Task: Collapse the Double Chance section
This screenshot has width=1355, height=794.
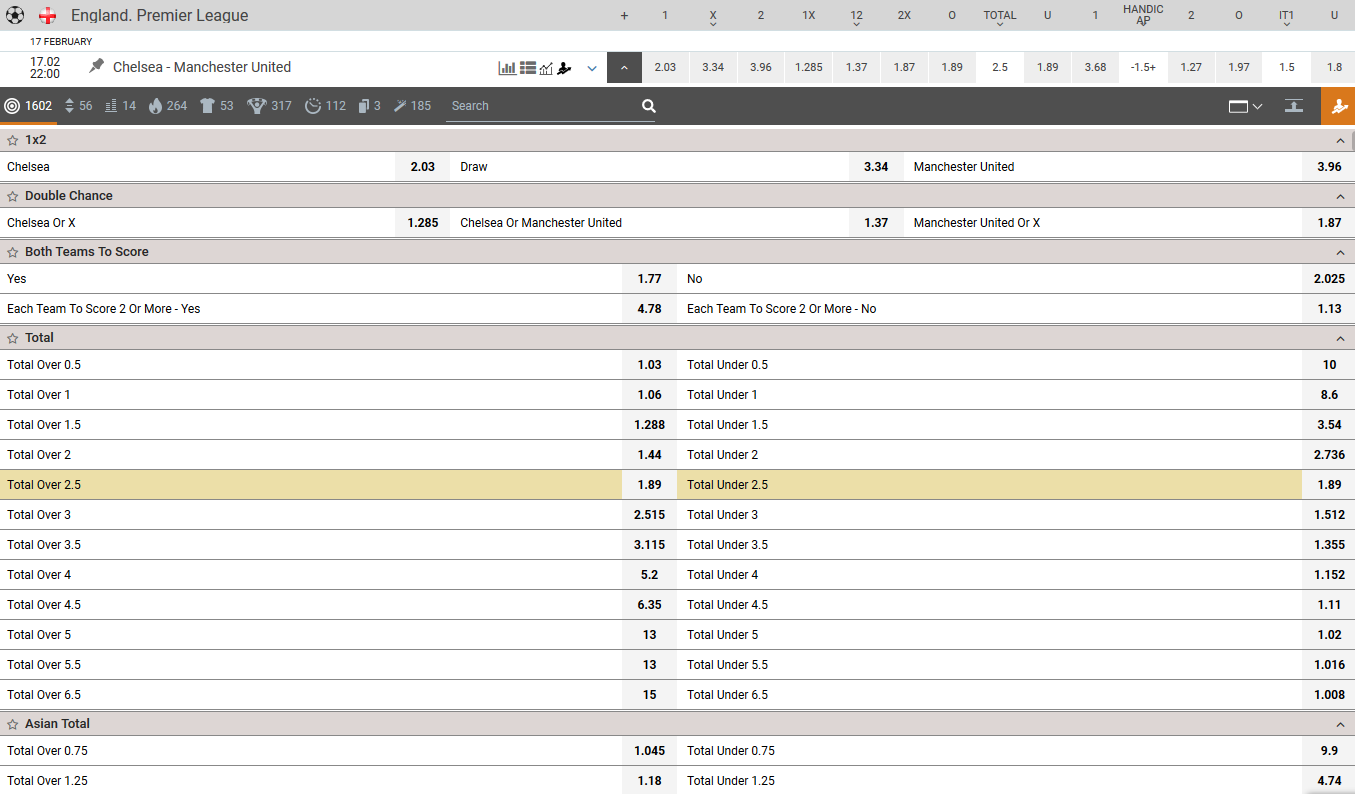Action: (x=1339, y=196)
